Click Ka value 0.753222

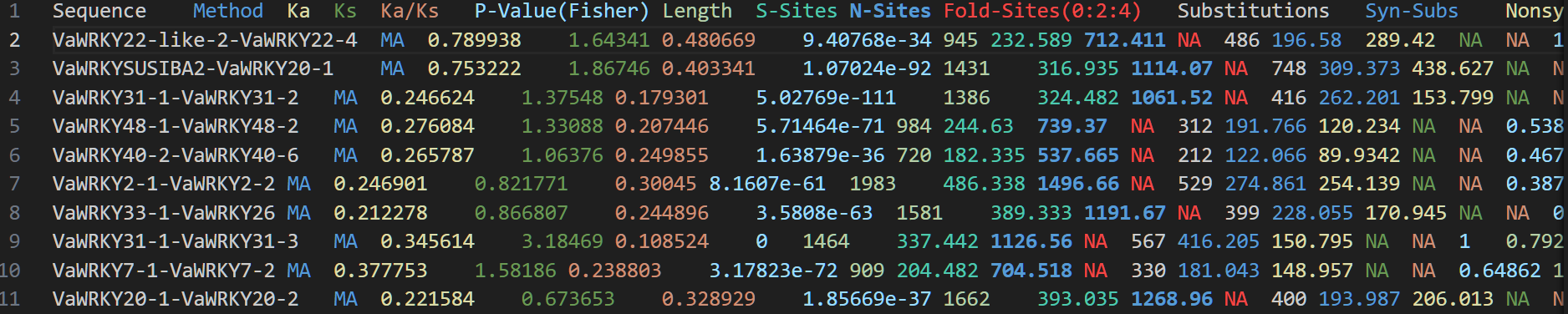point(474,68)
